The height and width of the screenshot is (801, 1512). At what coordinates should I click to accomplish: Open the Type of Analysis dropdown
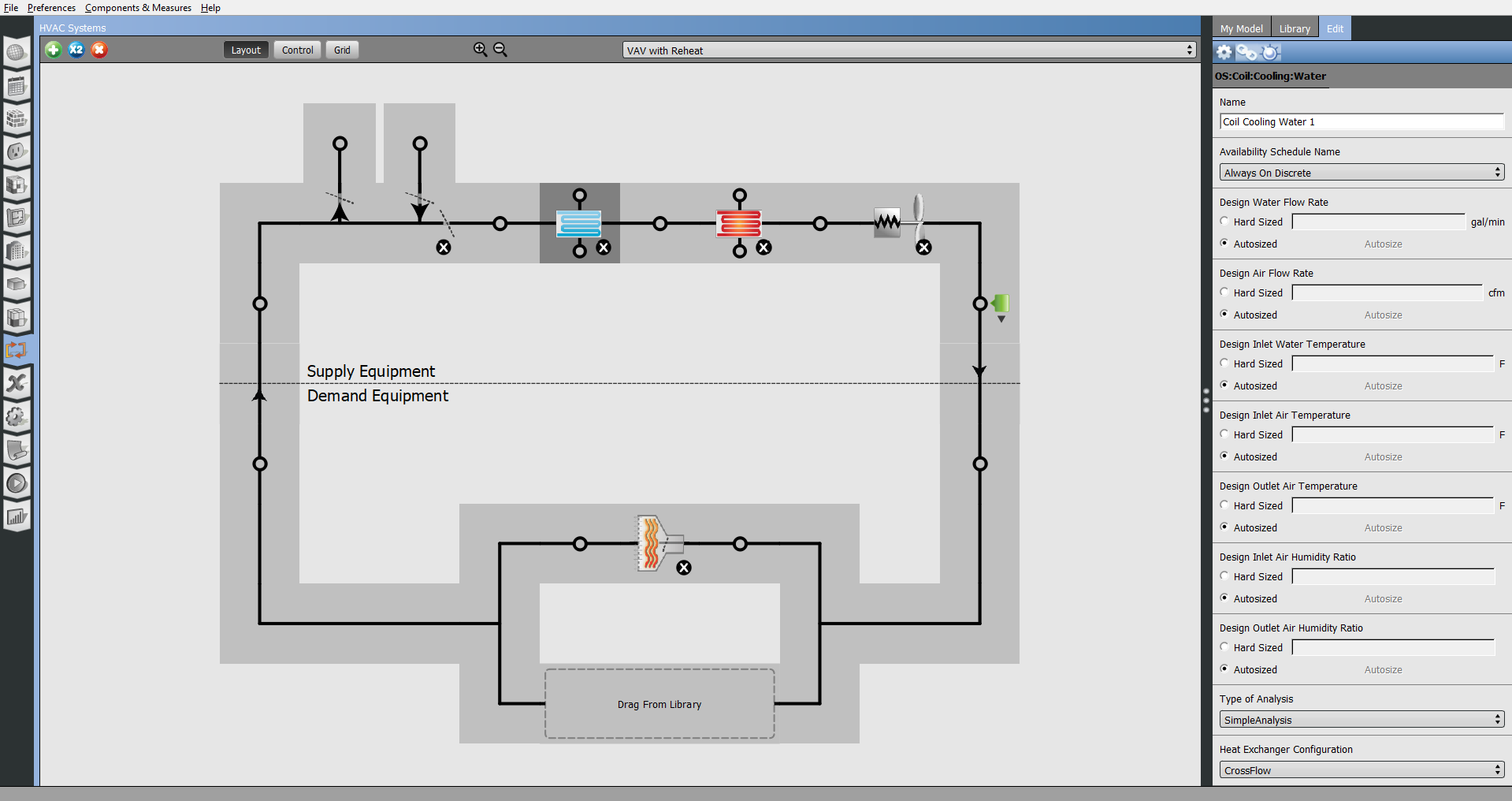tap(1361, 720)
